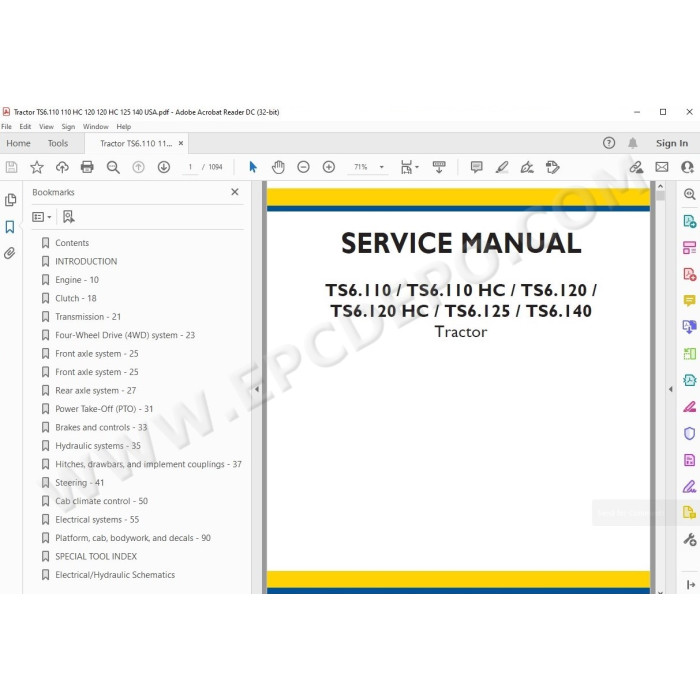Open Hydraulic systems - 35 bookmark

click(98, 446)
